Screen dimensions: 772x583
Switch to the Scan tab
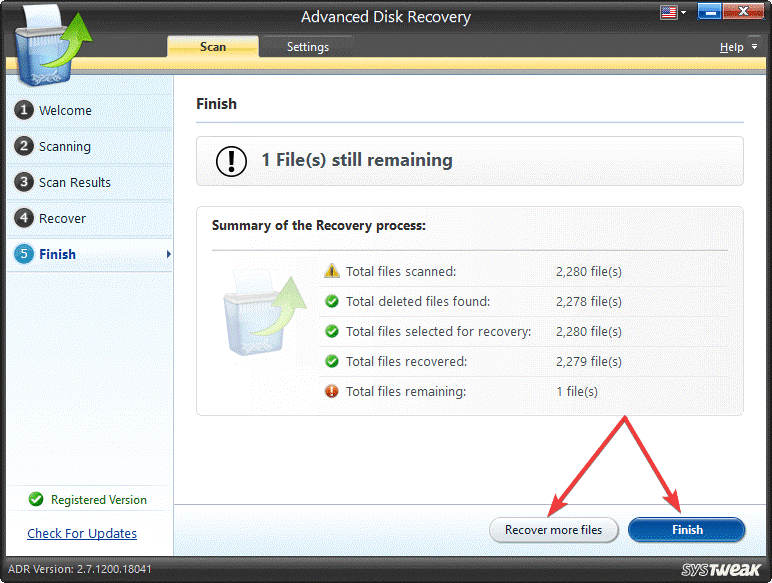coord(213,47)
